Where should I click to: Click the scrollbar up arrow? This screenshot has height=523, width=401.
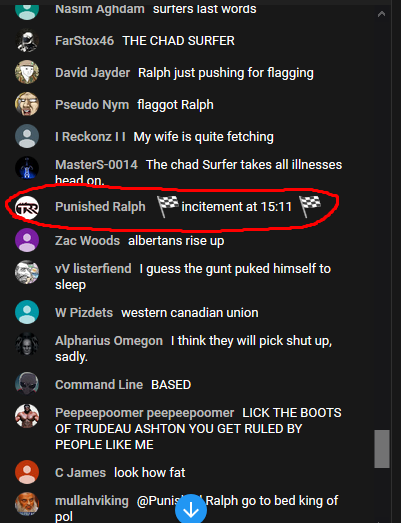point(382,14)
